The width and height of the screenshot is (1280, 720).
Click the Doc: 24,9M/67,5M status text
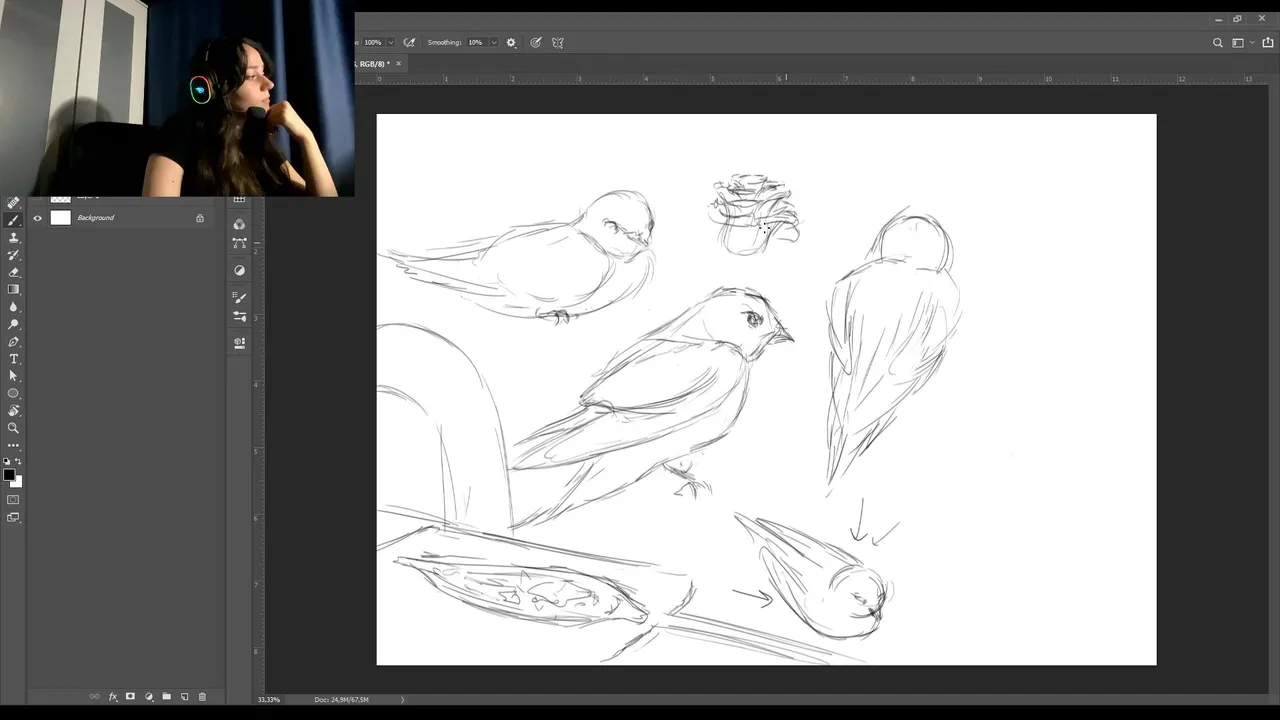tap(342, 699)
